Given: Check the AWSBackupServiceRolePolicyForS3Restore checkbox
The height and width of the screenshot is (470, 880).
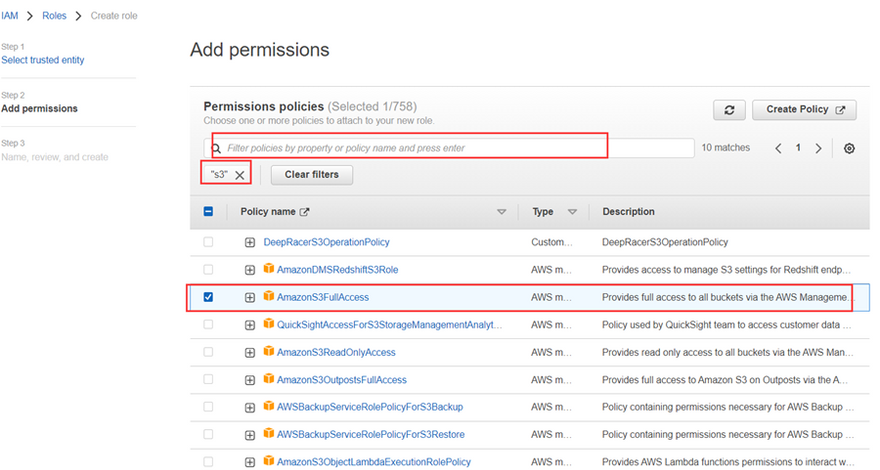Looking at the screenshot, I should point(208,434).
